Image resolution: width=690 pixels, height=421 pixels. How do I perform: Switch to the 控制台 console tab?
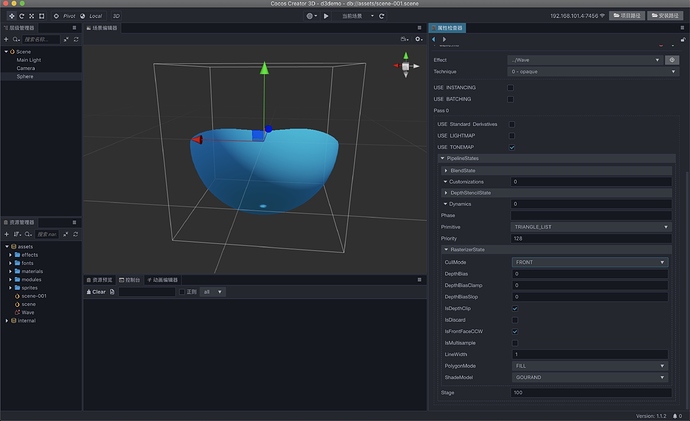[x=131, y=280]
